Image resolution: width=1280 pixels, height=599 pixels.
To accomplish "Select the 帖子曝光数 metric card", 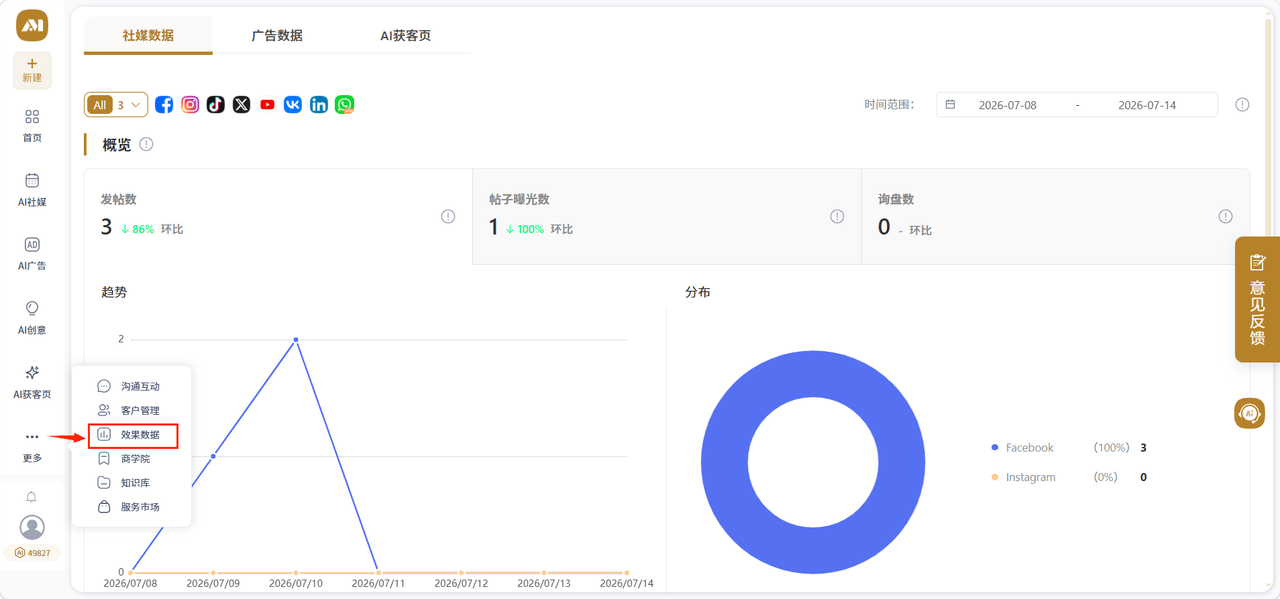I will pos(667,216).
